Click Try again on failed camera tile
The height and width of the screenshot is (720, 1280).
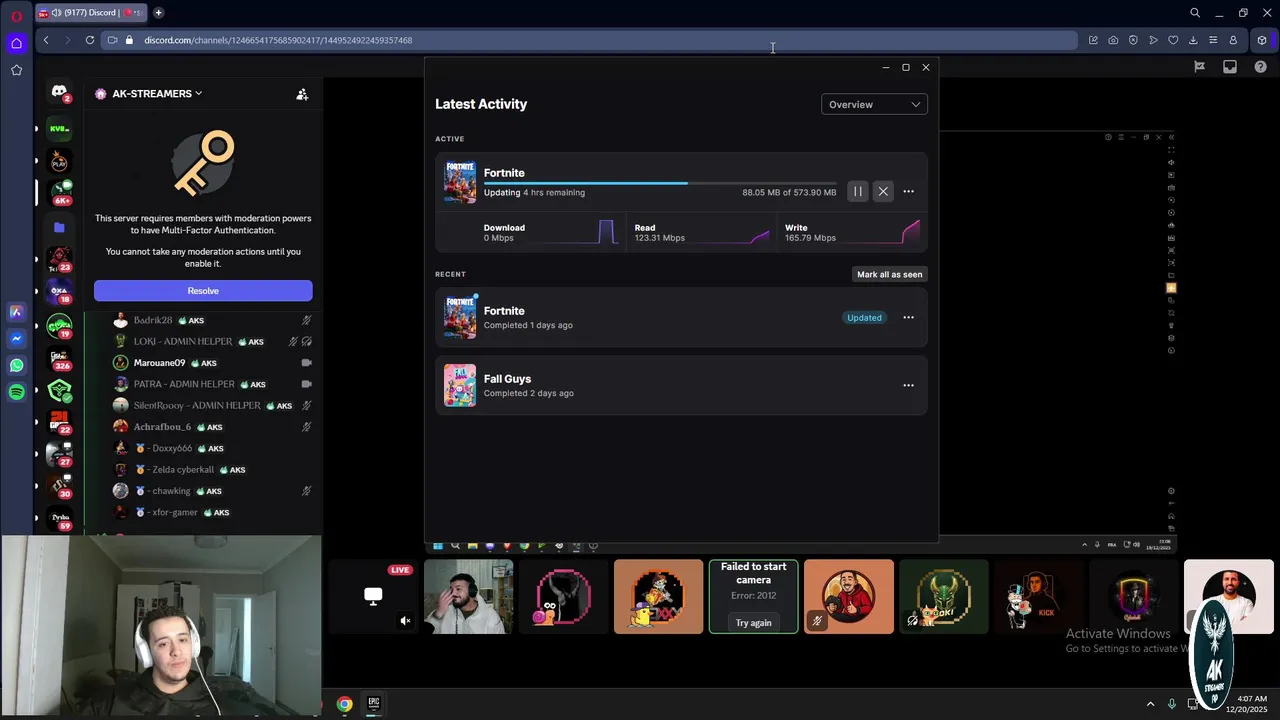[x=753, y=622]
